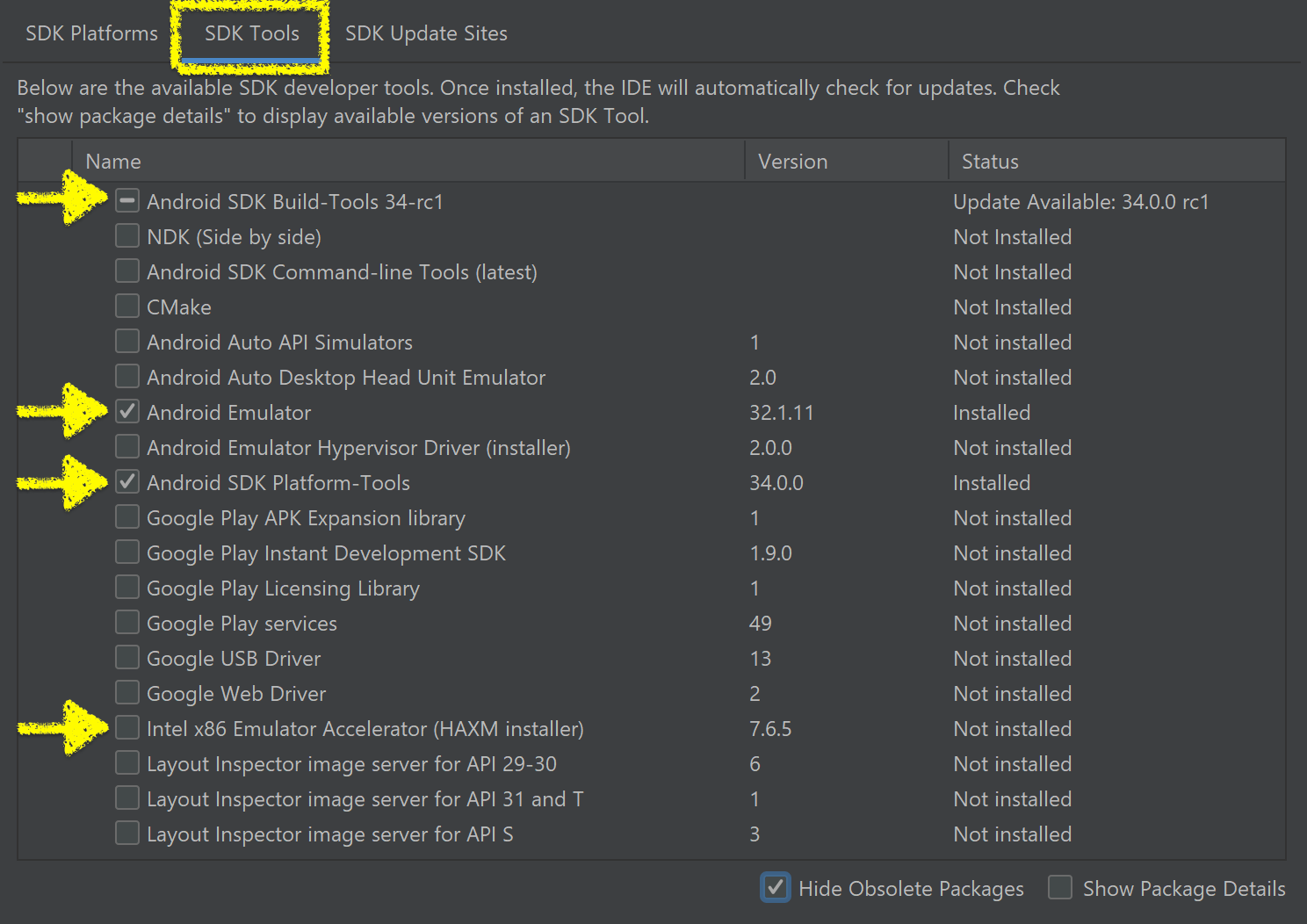Sort the table by Name column header

[x=408, y=162]
